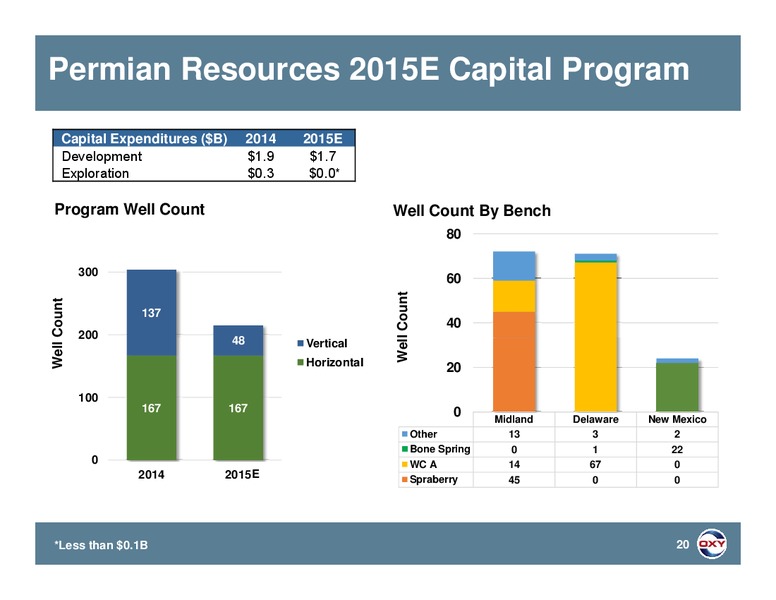Select the Delaware Other value 3
The height and width of the screenshot is (600, 776).
pyautogui.click(x=595, y=434)
